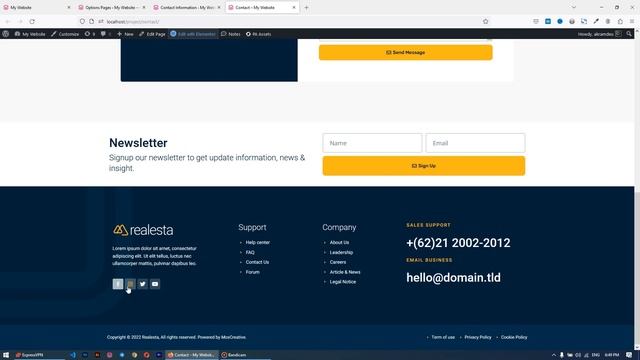The height and width of the screenshot is (360, 640).
Task: Open the YouTube social icon in footer
Action: [155, 284]
